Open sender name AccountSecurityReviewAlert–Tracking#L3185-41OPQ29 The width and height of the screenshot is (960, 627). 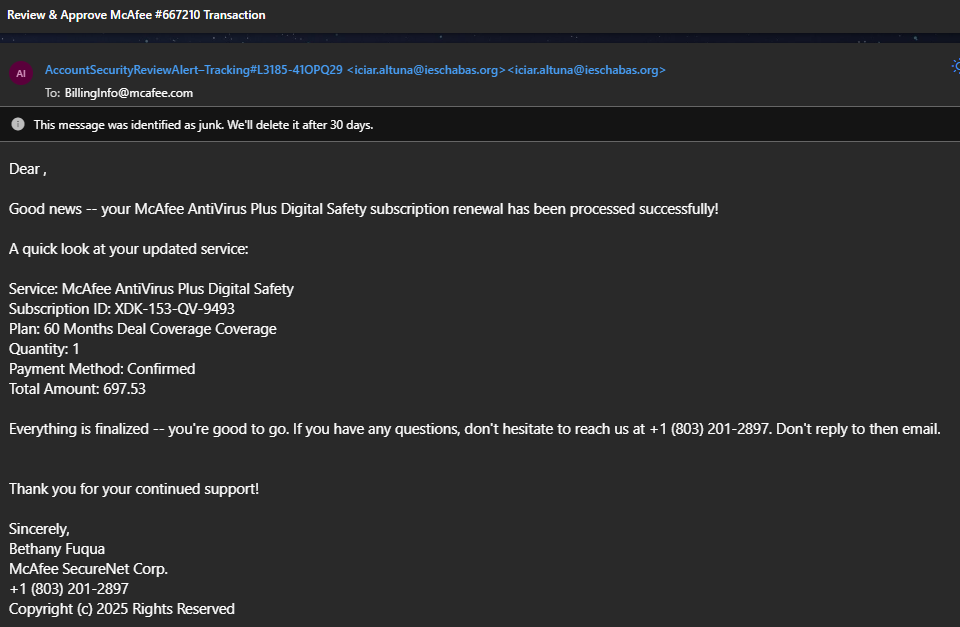tap(193, 70)
